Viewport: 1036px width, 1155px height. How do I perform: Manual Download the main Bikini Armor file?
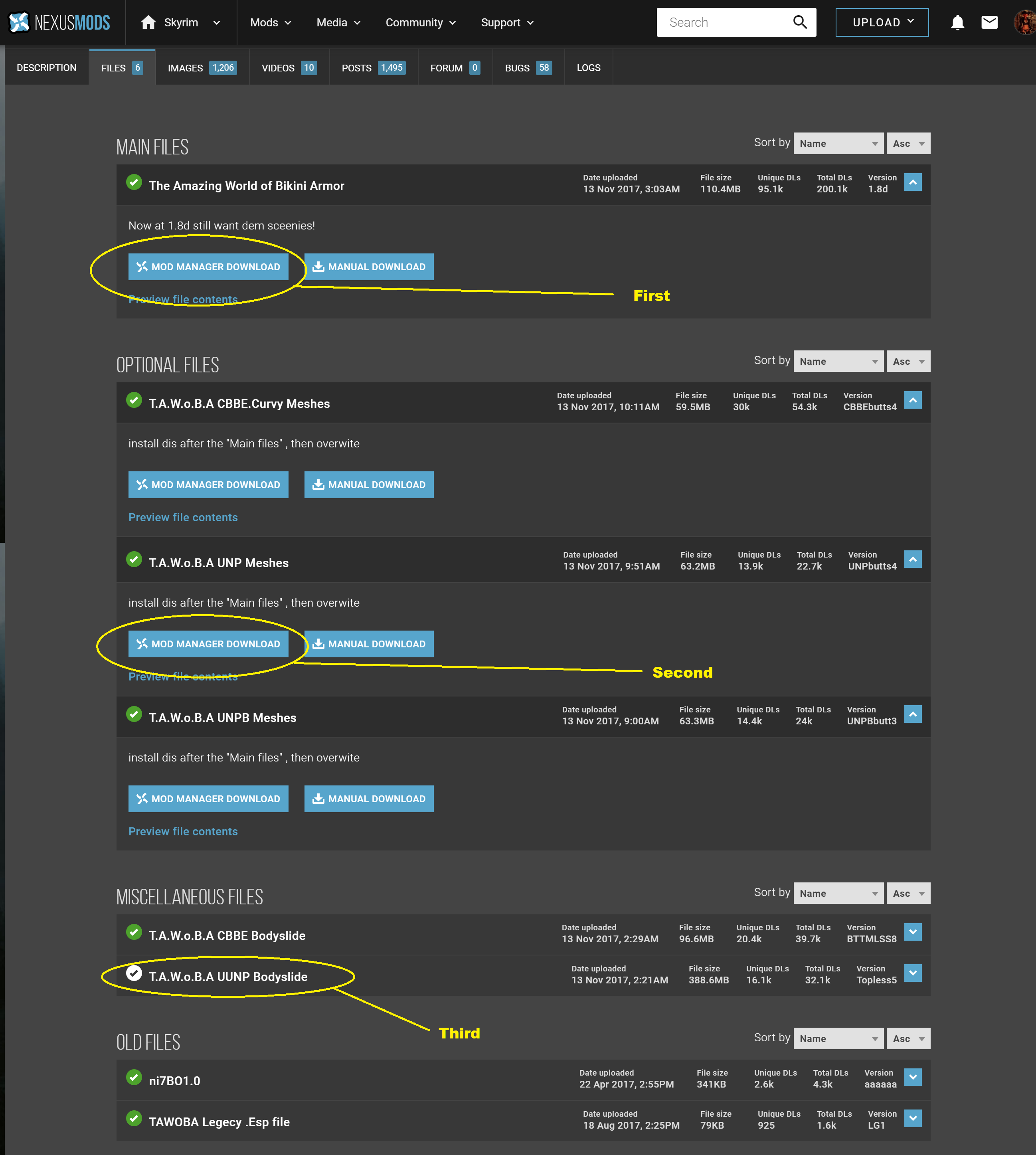click(369, 267)
